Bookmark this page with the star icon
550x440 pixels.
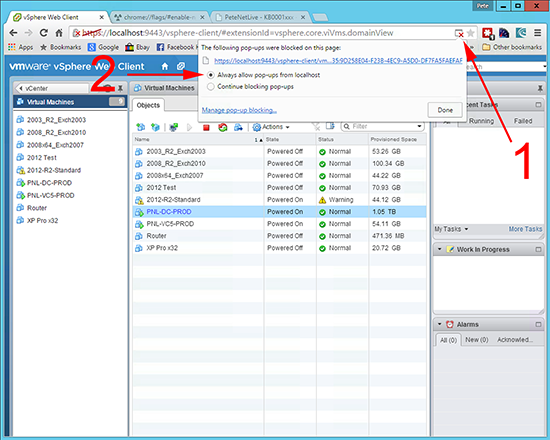click(x=471, y=33)
